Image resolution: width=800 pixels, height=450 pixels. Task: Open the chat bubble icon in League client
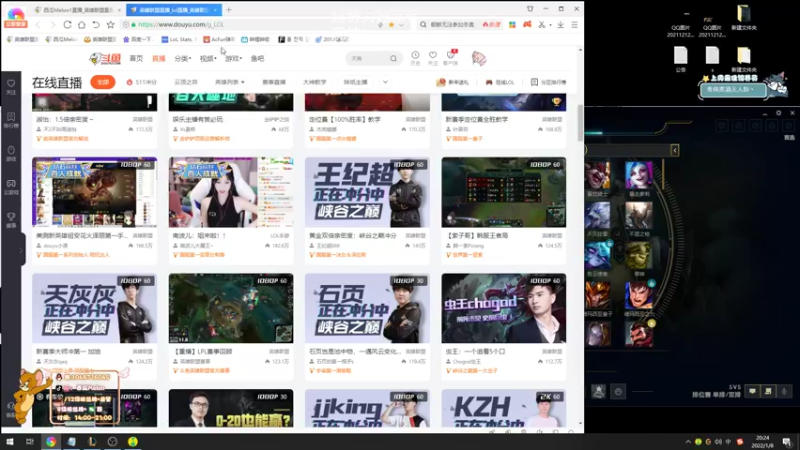(753, 391)
